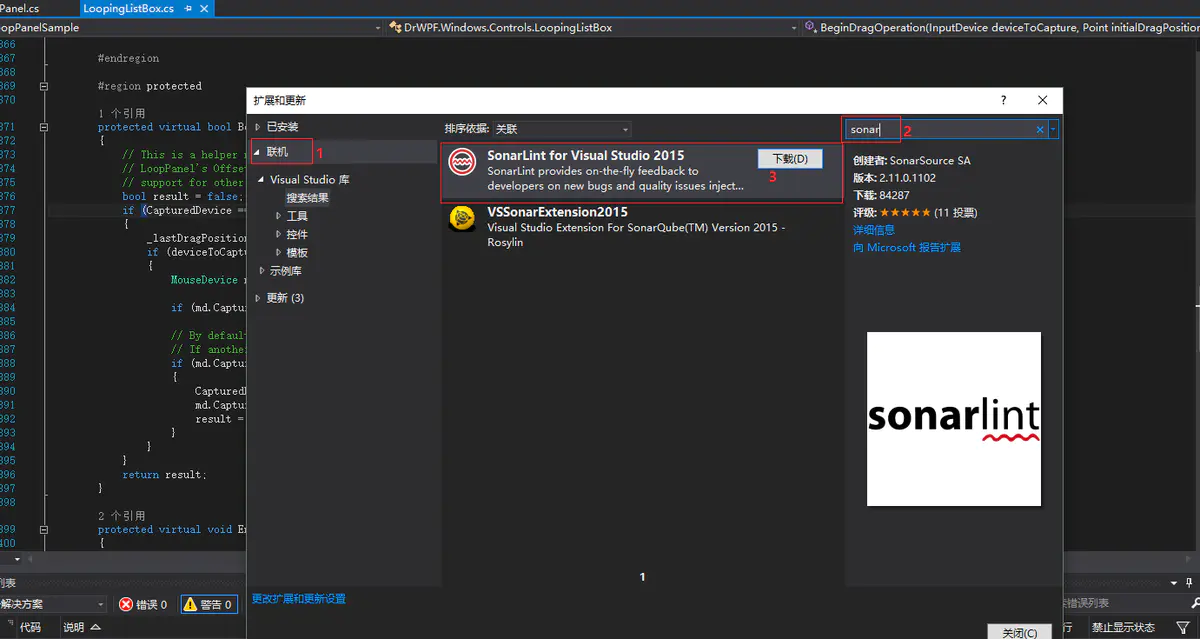The image size is (1200, 639).
Task: Open the sort by 关联 dropdown
Action: pos(562,129)
